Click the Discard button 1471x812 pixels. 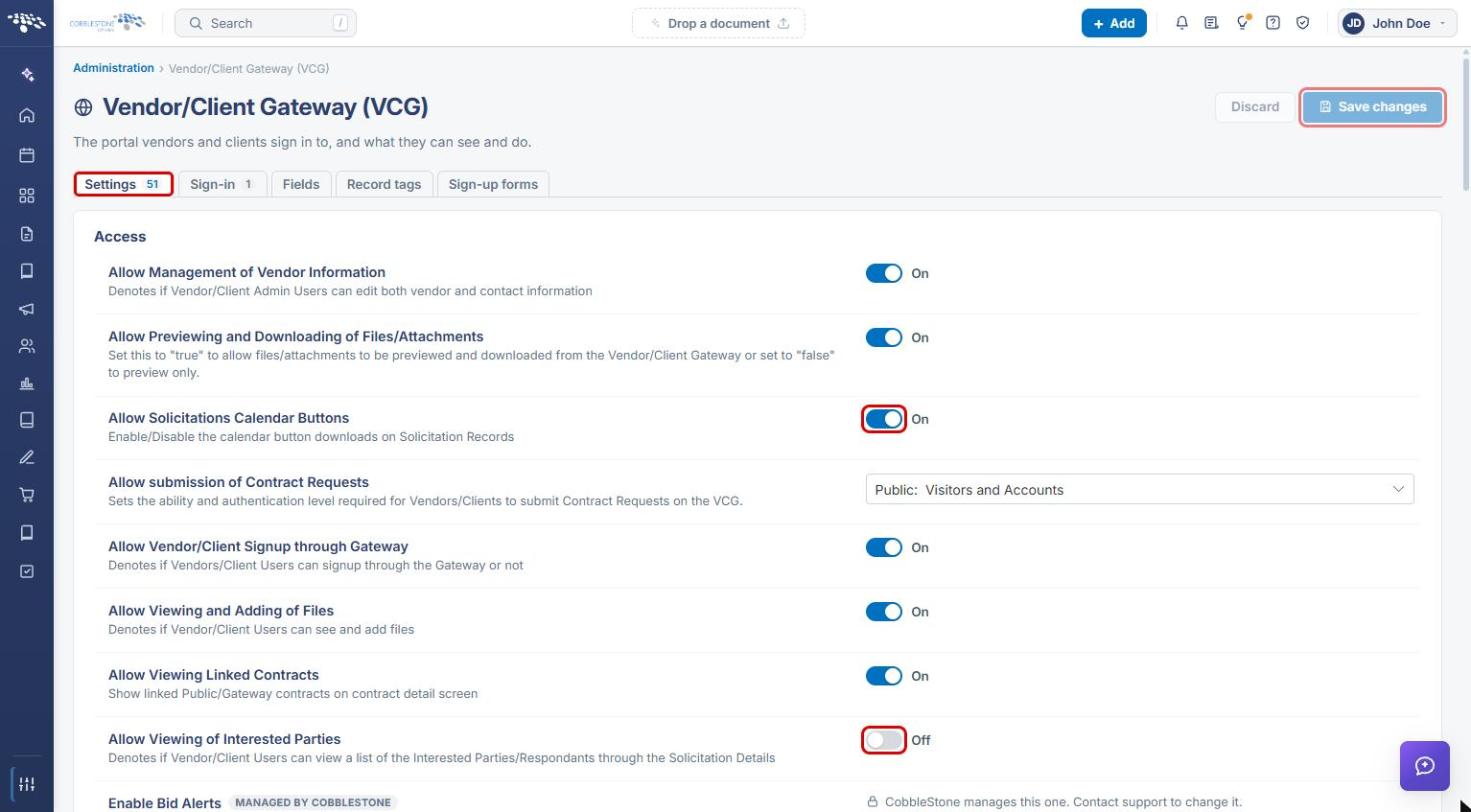(1255, 107)
